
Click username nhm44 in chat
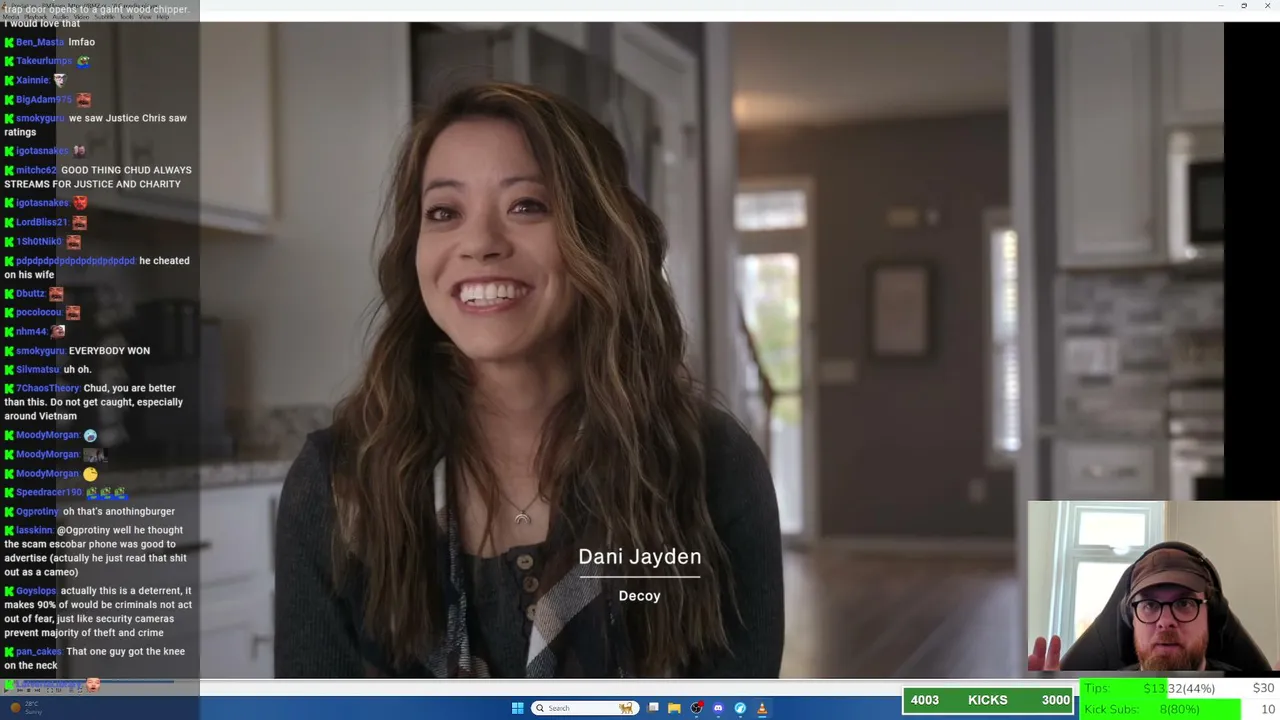click(x=31, y=332)
